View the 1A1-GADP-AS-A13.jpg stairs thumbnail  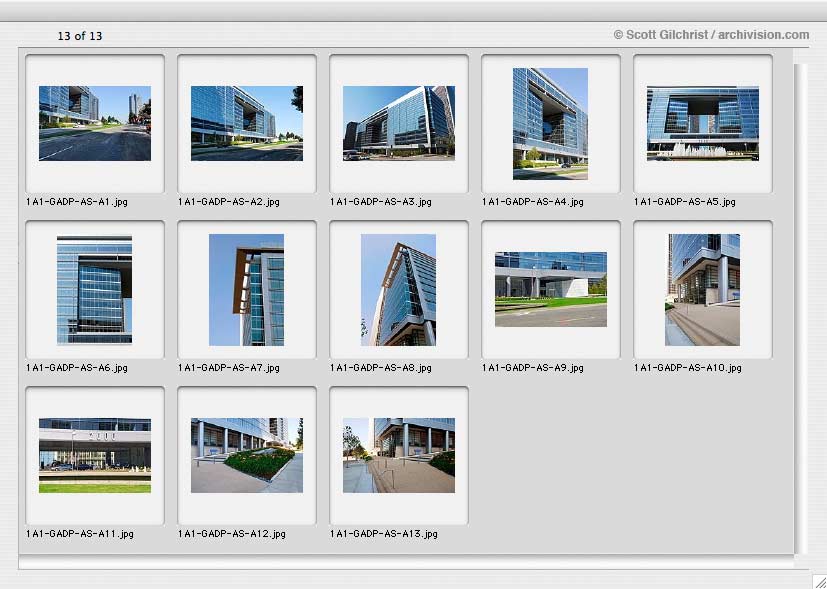[399, 456]
